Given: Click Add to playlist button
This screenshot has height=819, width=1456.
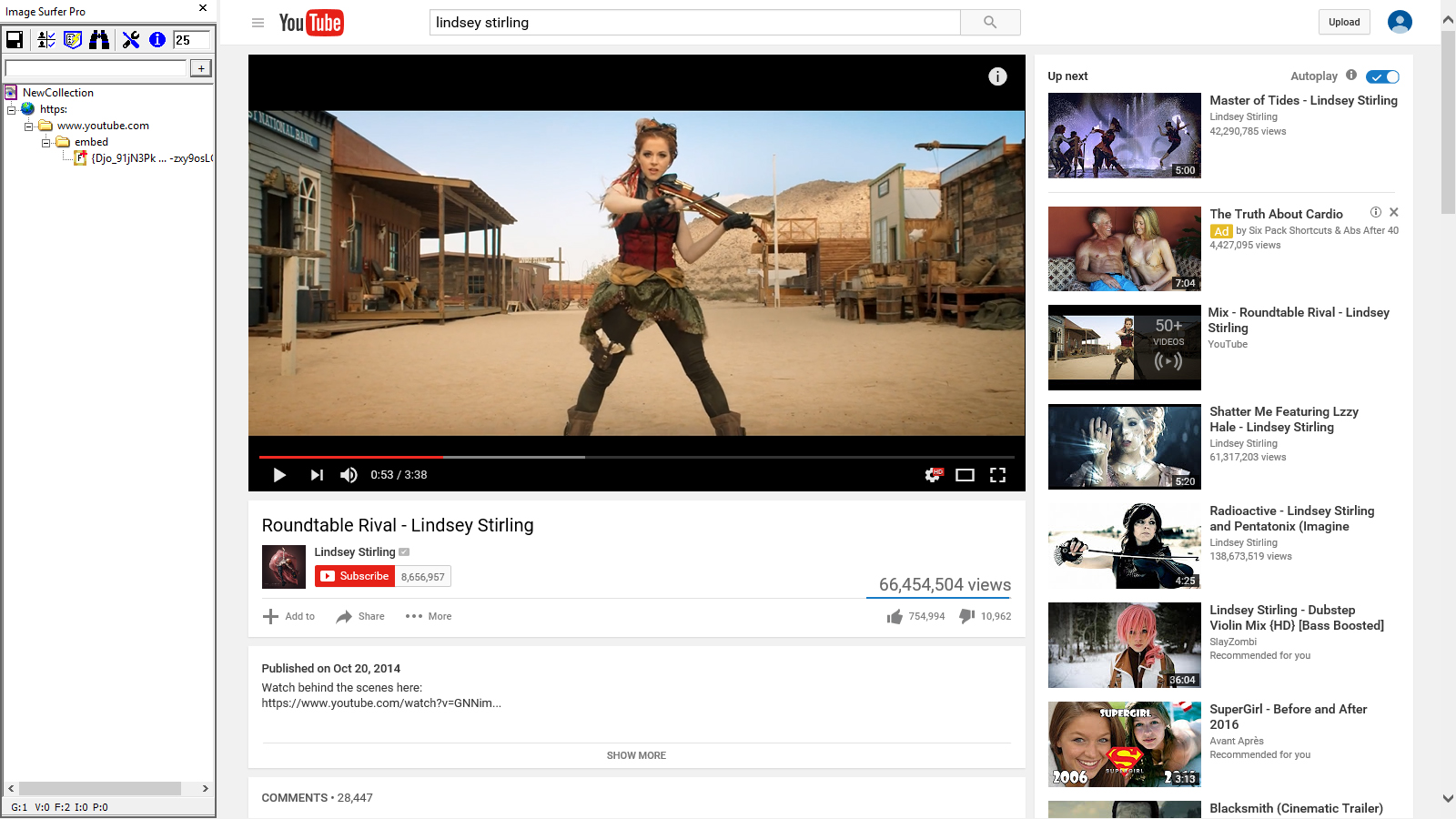Looking at the screenshot, I should (288, 616).
